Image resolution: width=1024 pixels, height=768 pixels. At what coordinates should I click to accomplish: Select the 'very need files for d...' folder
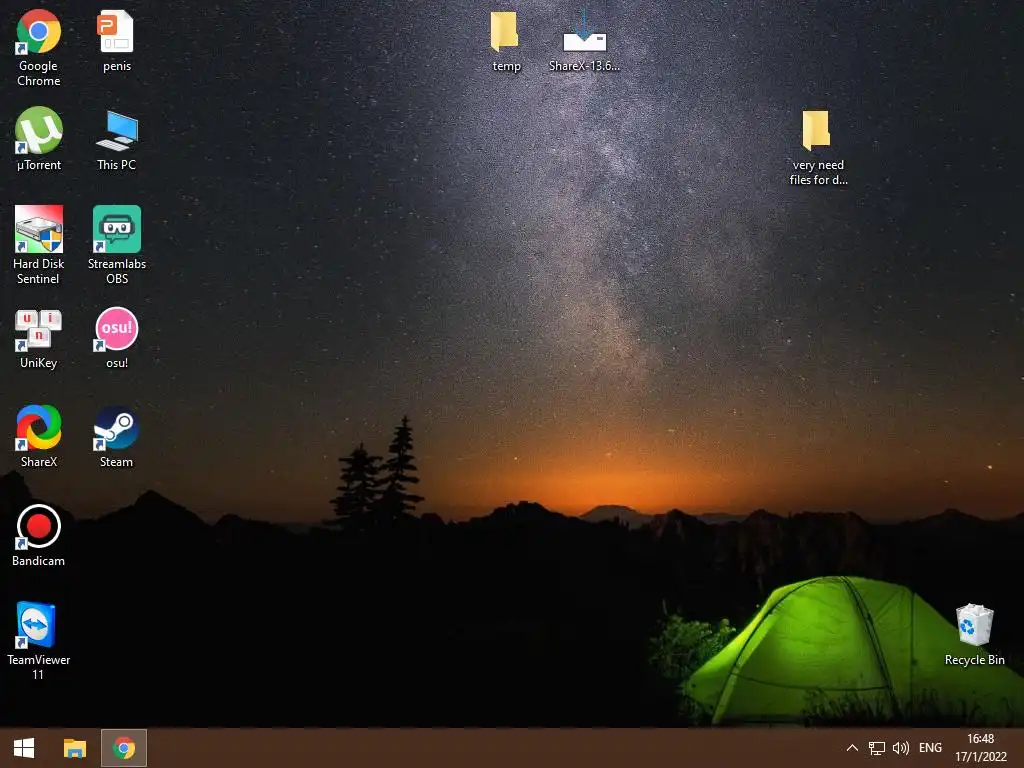(818, 148)
